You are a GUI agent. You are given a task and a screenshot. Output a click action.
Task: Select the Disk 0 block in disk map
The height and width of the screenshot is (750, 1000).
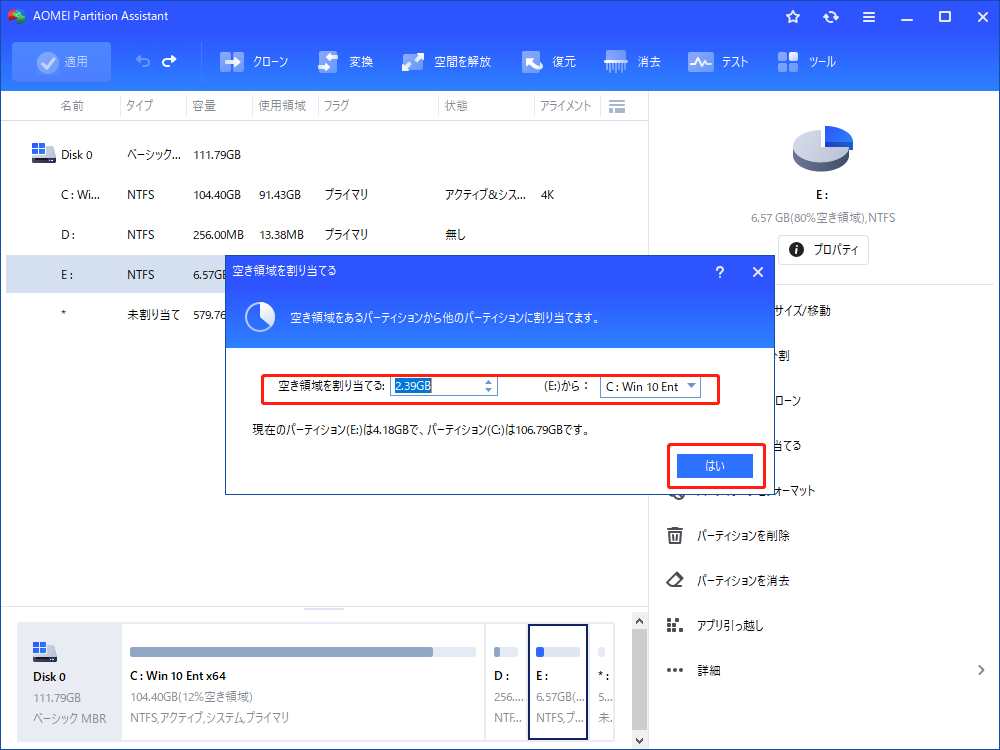pyautogui.click(x=69, y=682)
